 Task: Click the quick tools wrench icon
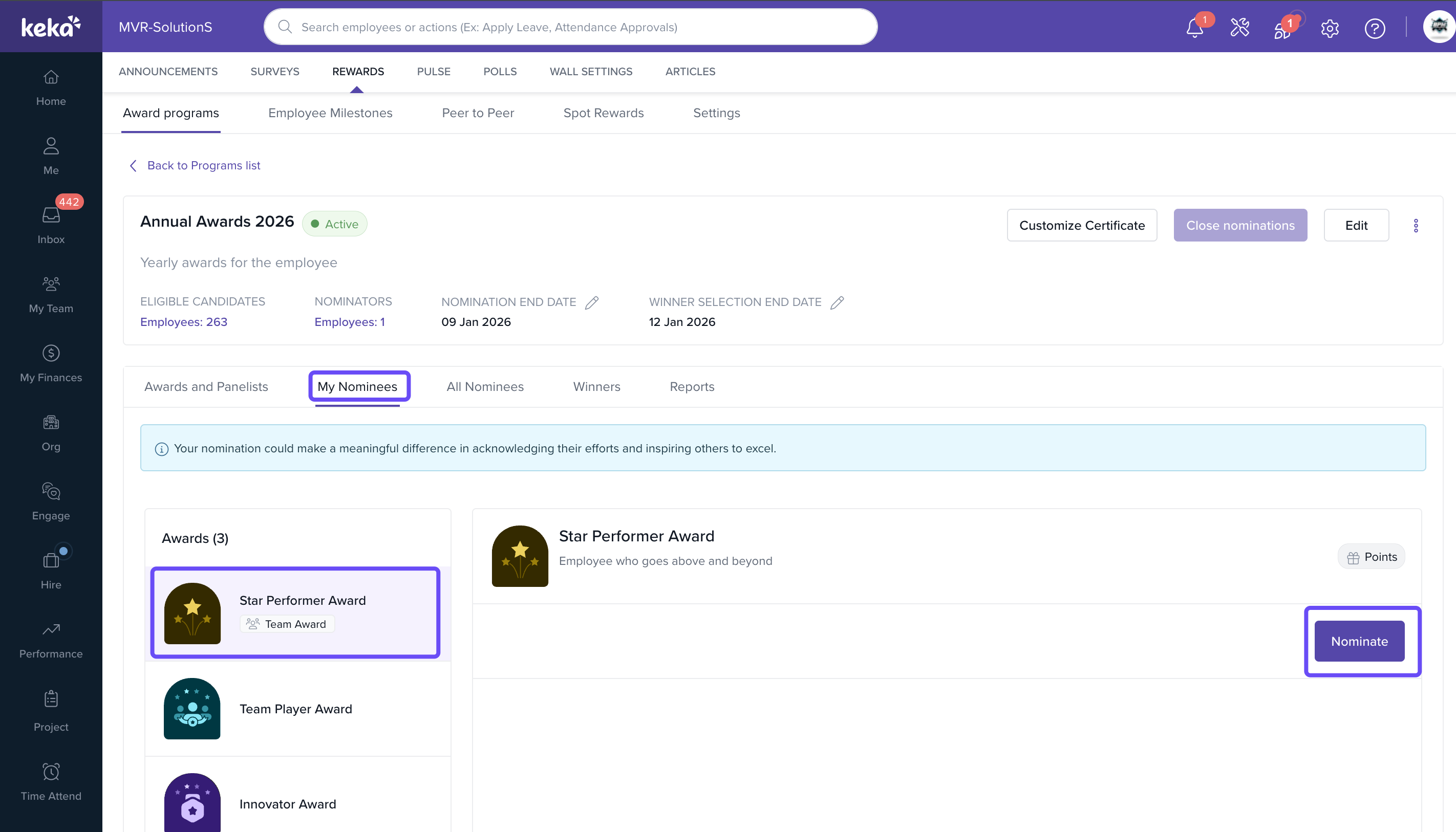pos(1239,28)
